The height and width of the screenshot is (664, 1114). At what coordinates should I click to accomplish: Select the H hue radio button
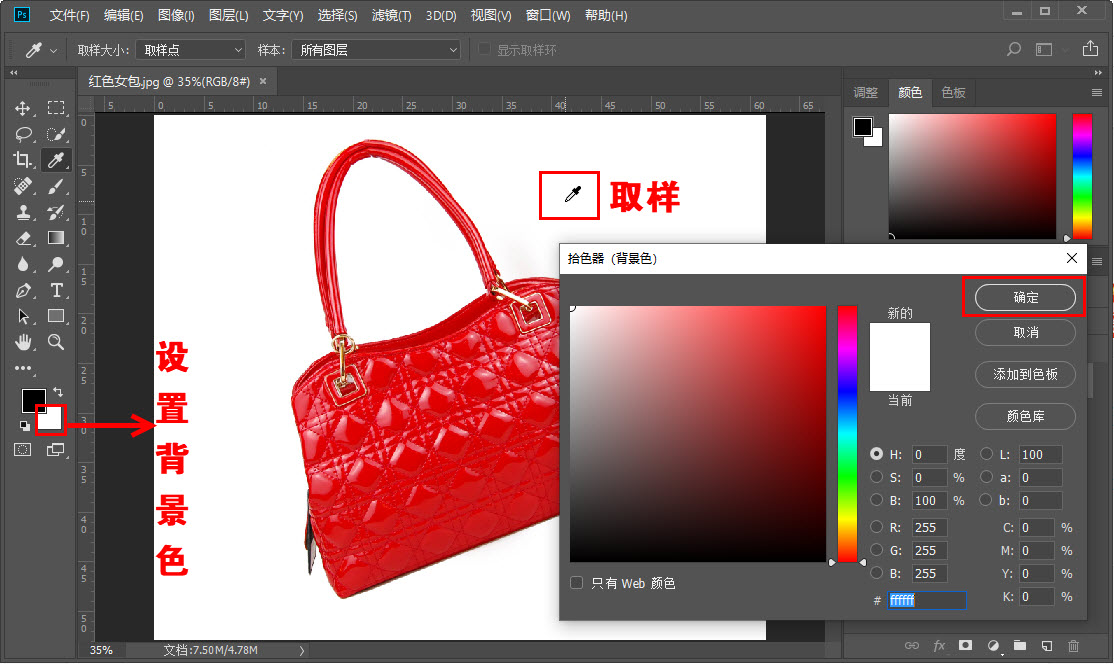pyautogui.click(x=877, y=454)
